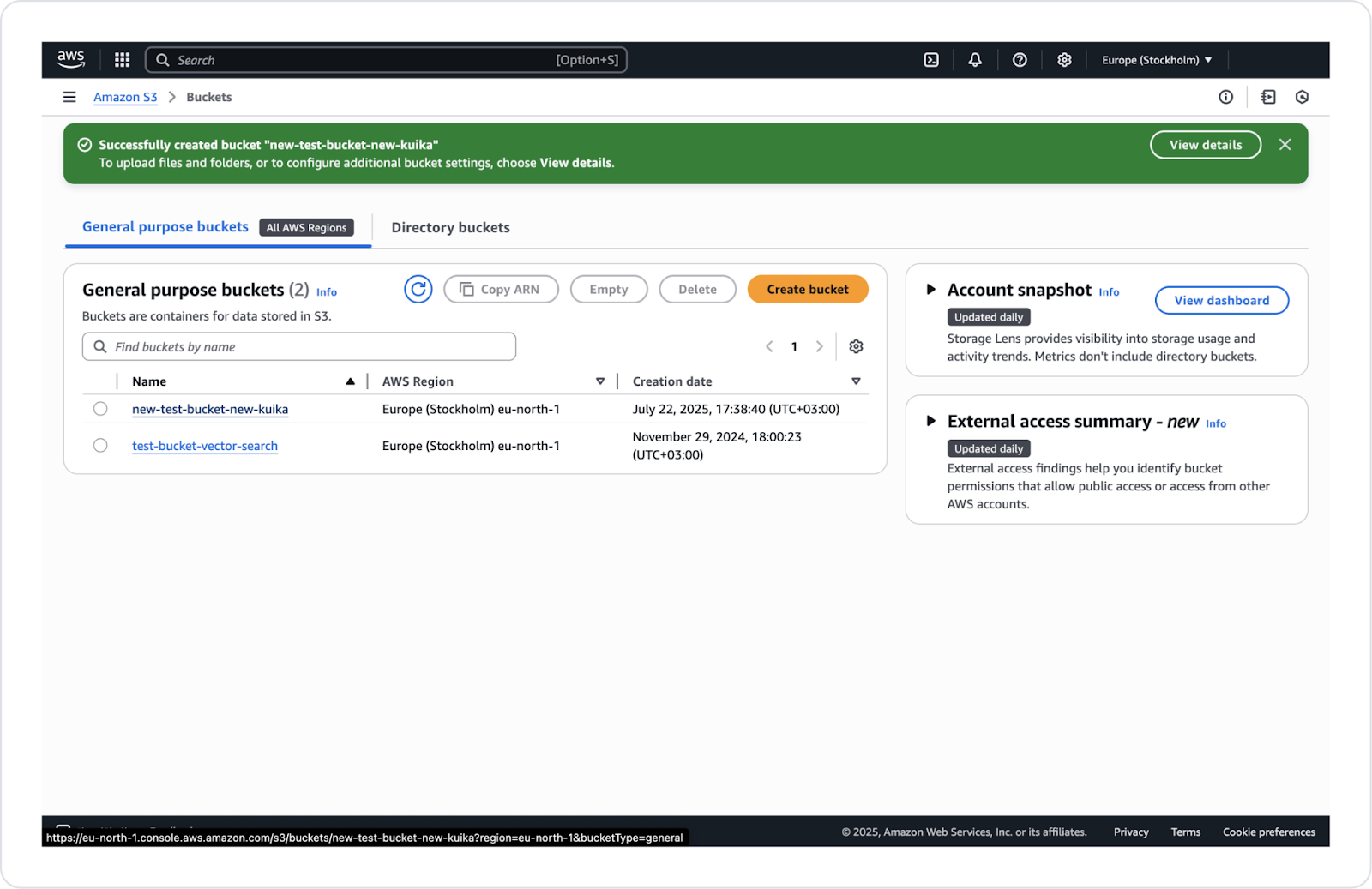The image size is (1372, 889).
Task: Open Cookie preferences in footer
Action: (1269, 832)
